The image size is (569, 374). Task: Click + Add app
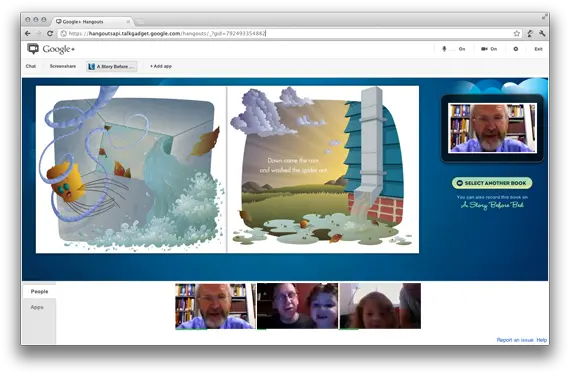pyautogui.click(x=161, y=66)
